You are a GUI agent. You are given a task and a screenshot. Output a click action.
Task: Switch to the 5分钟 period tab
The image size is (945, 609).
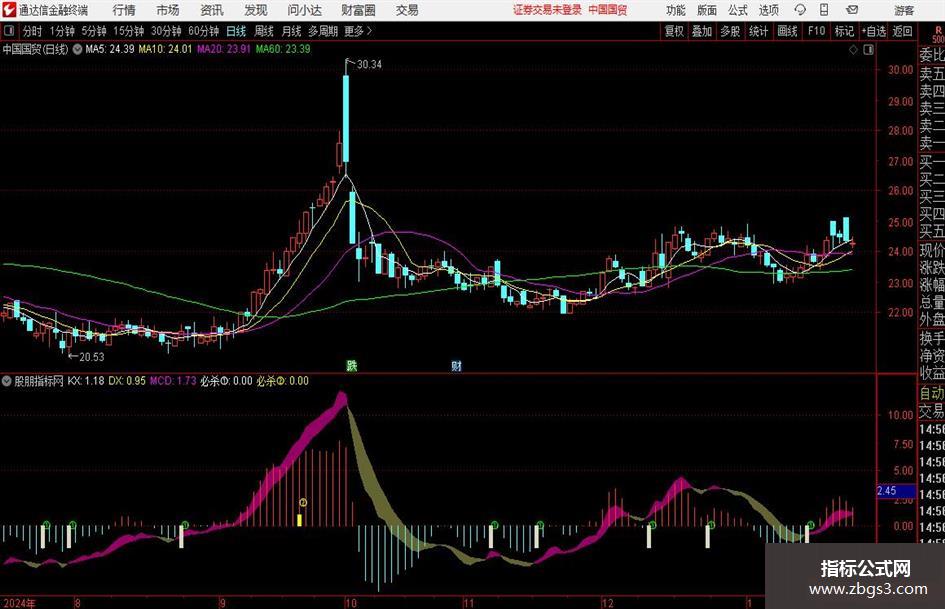93,31
